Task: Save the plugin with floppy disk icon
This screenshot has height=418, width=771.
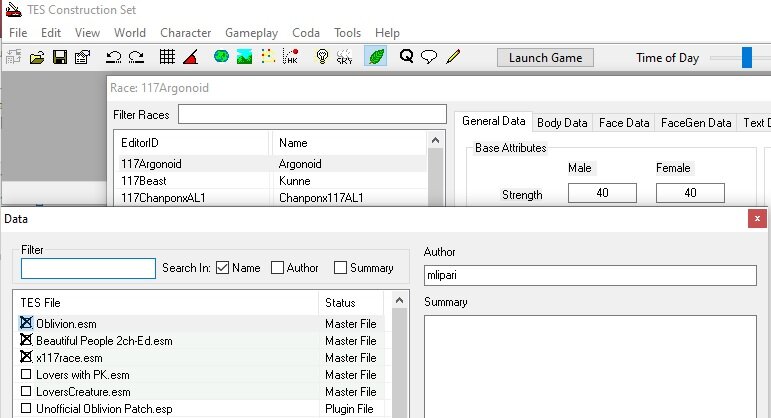Action: click(60, 57)
